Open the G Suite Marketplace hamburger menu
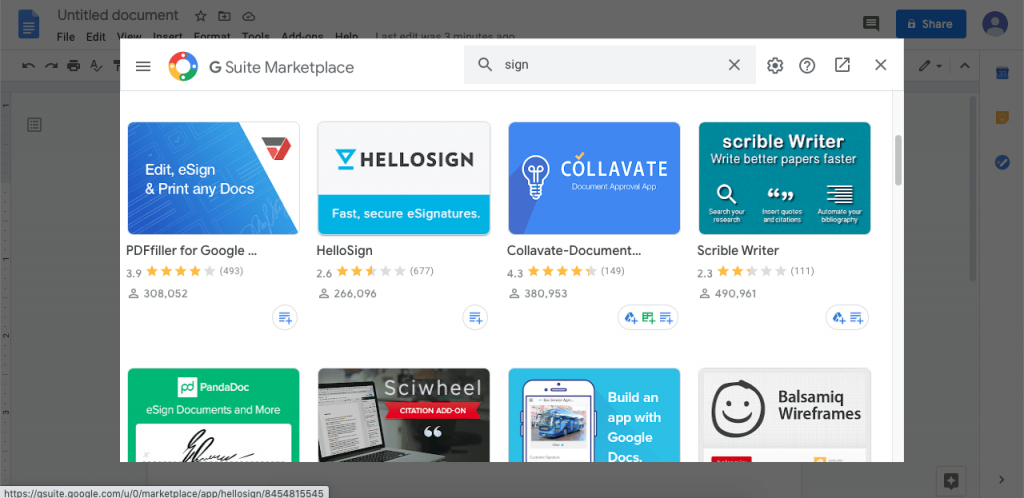This screenshot has height=498, width=1024. [143, 66]
